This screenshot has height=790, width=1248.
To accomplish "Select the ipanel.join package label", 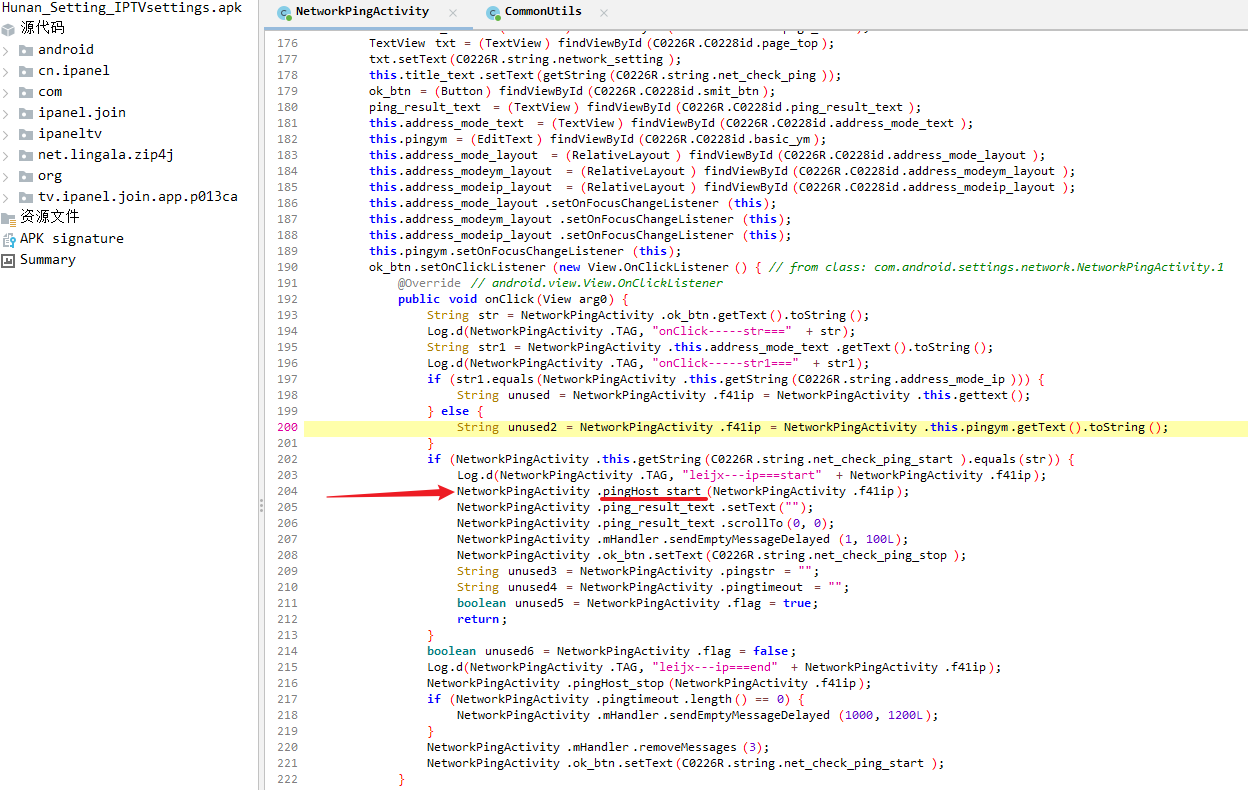I will click(x=82, y=113).
